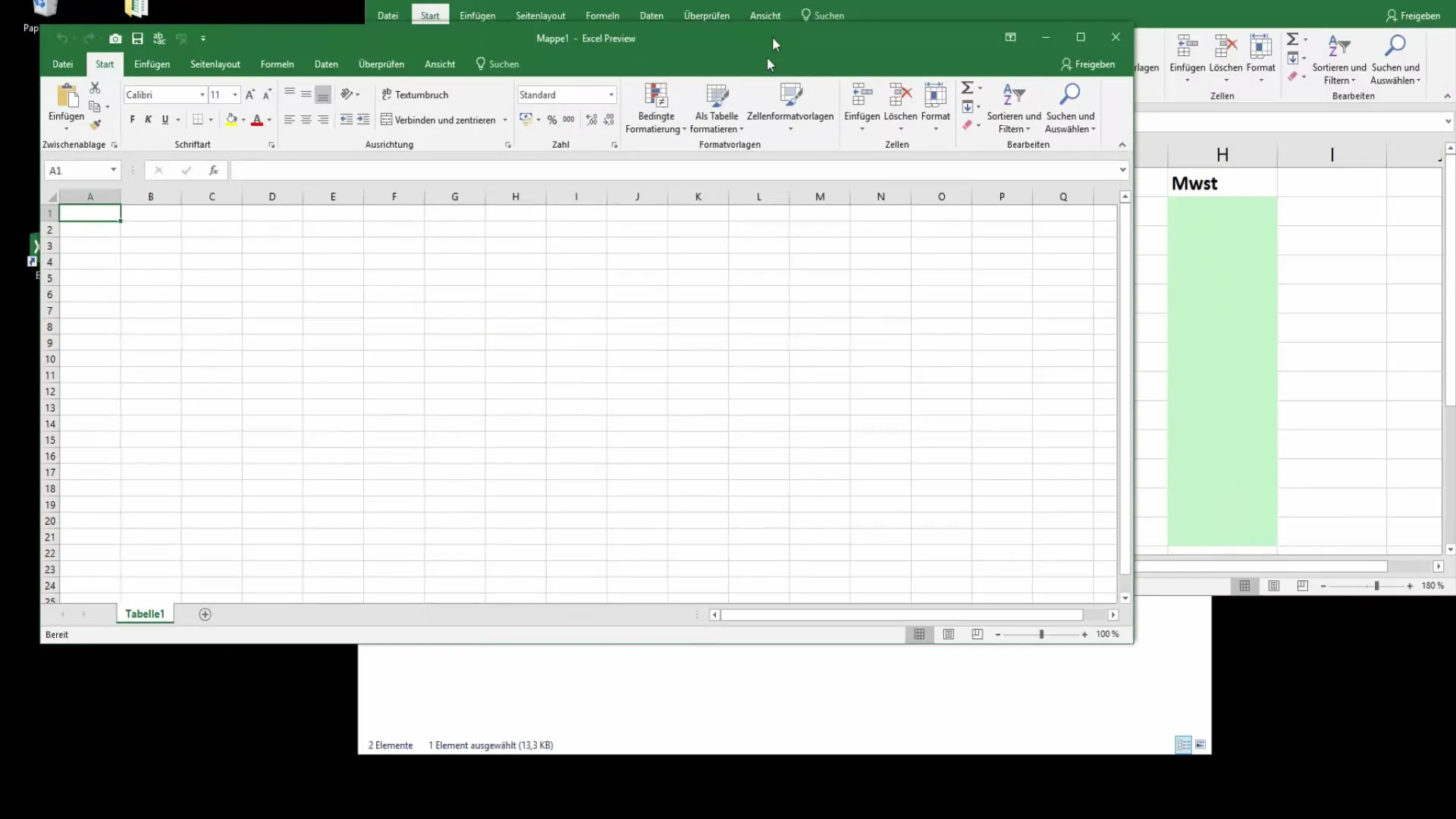Click the AutoSum sigma icon in front window
Viewport: 1456px width, 819px height.
click(968, 88)
